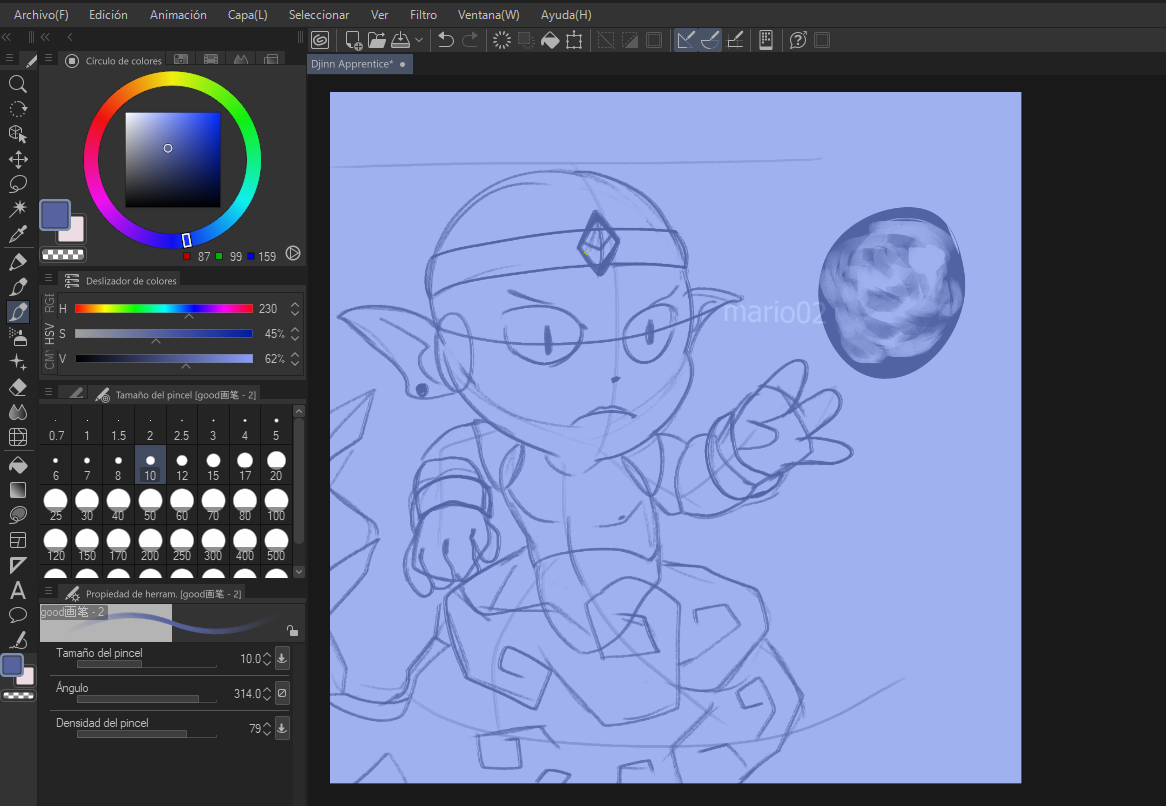Screen dimensions: 1166x806
Task: Switch to the Djinn Apprentice canvas tab
Action: (x=352, y=64)
